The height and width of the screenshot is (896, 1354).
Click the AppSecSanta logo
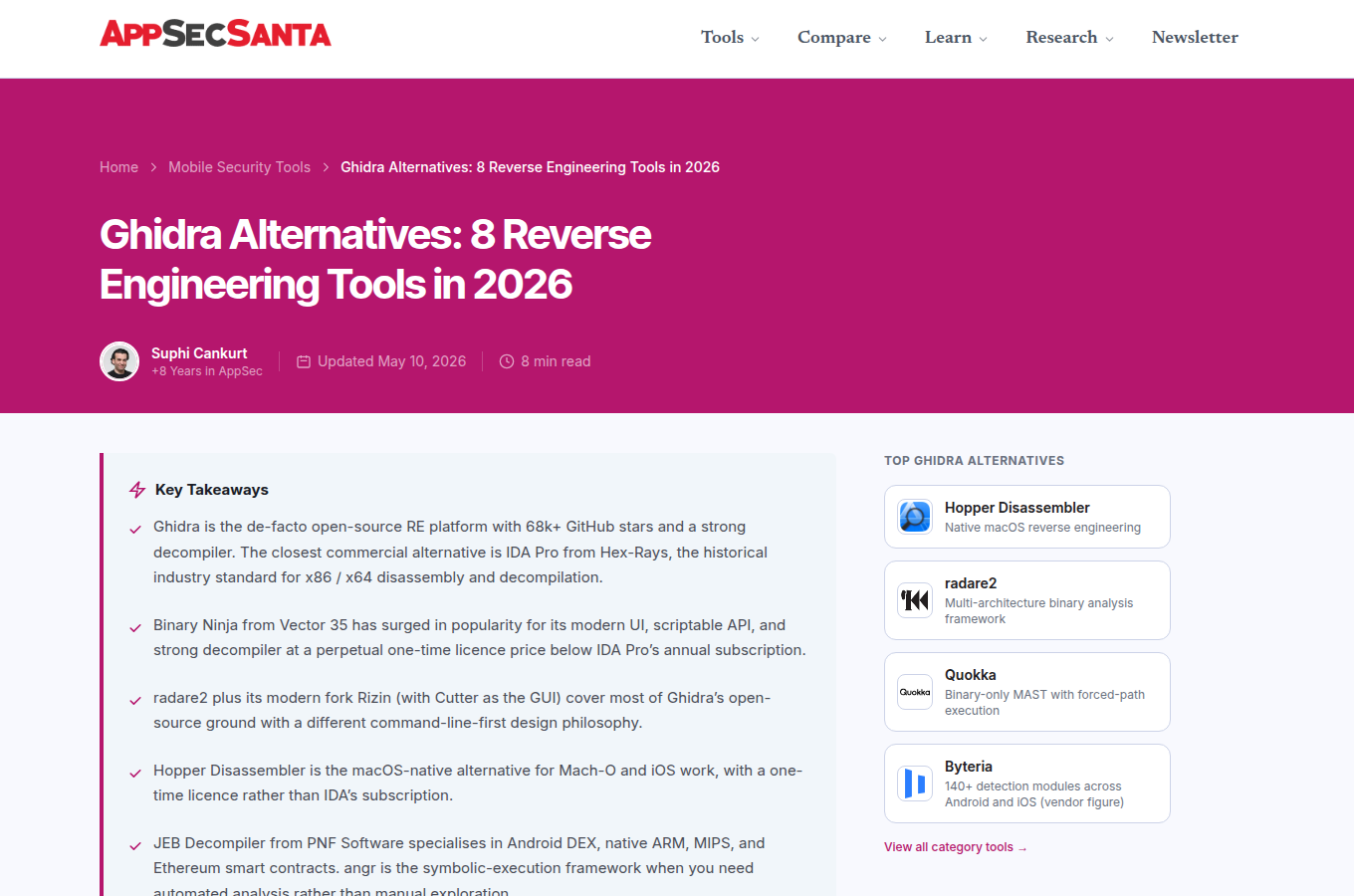(x=215, y=34)
